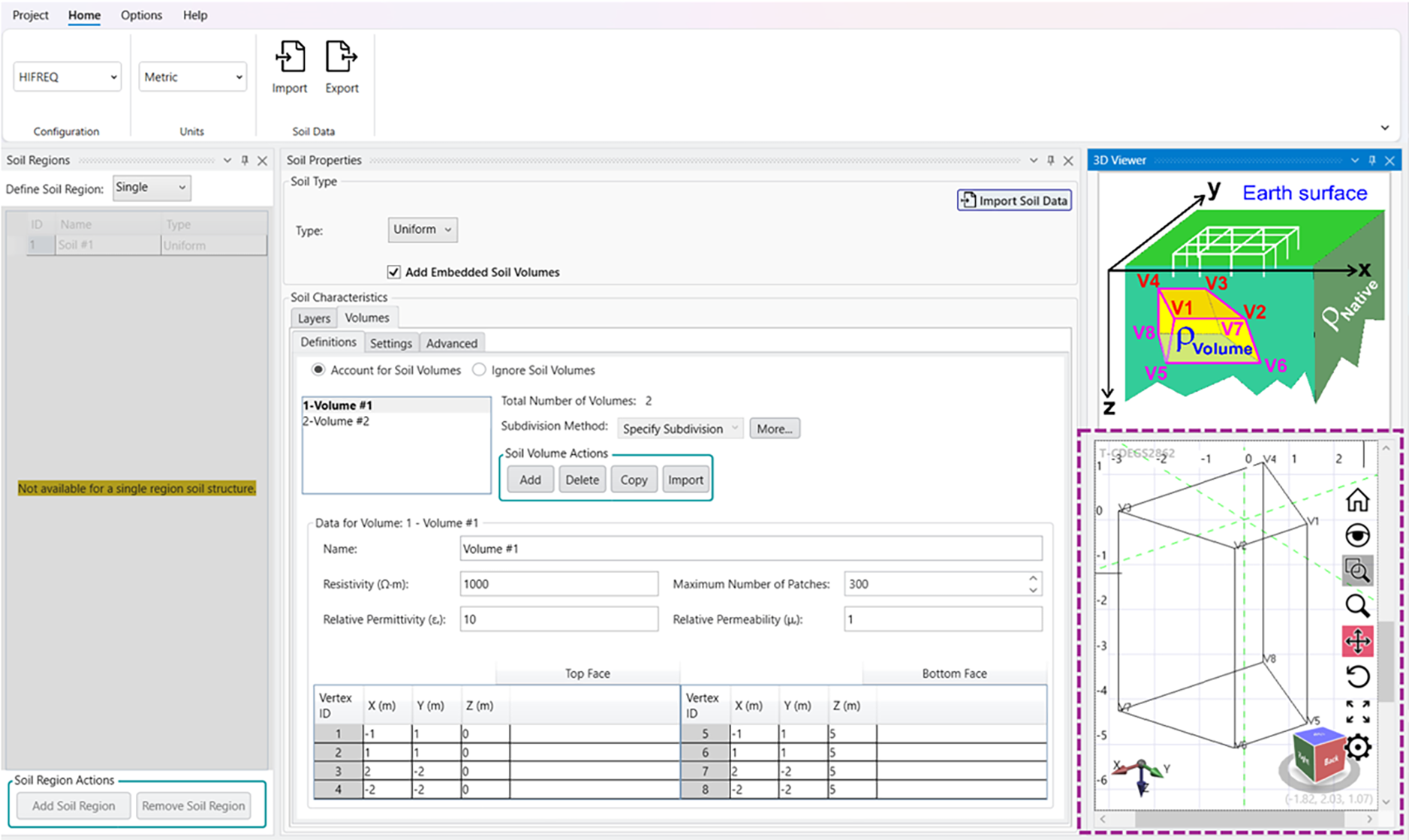1409x840 pixels.
Task: Click Delete under Soil Volume Actions
Action: [x=582, y=480]
